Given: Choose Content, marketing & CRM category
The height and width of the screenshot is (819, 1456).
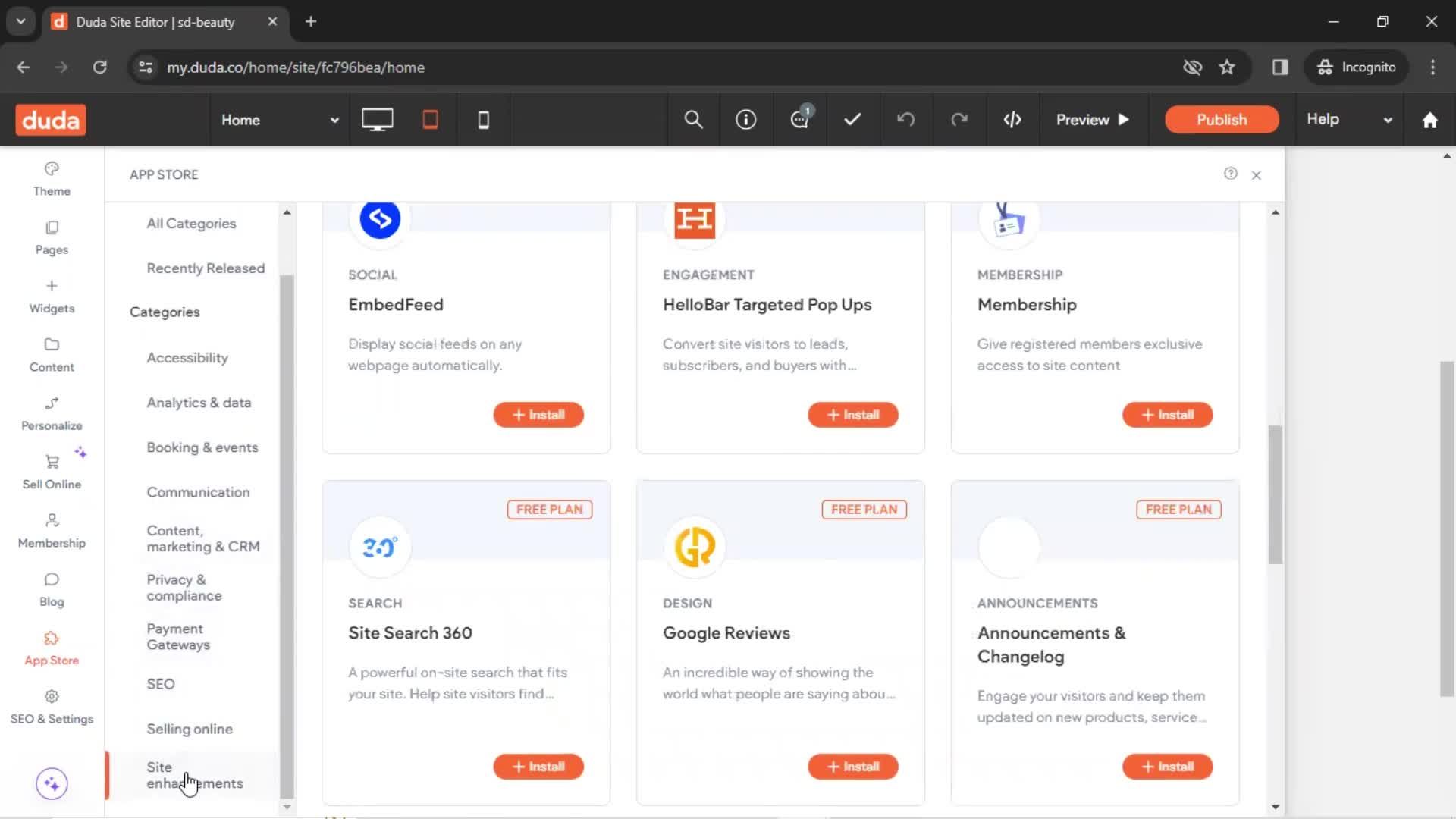Looking at the screenshot, I should click(203, 538).
